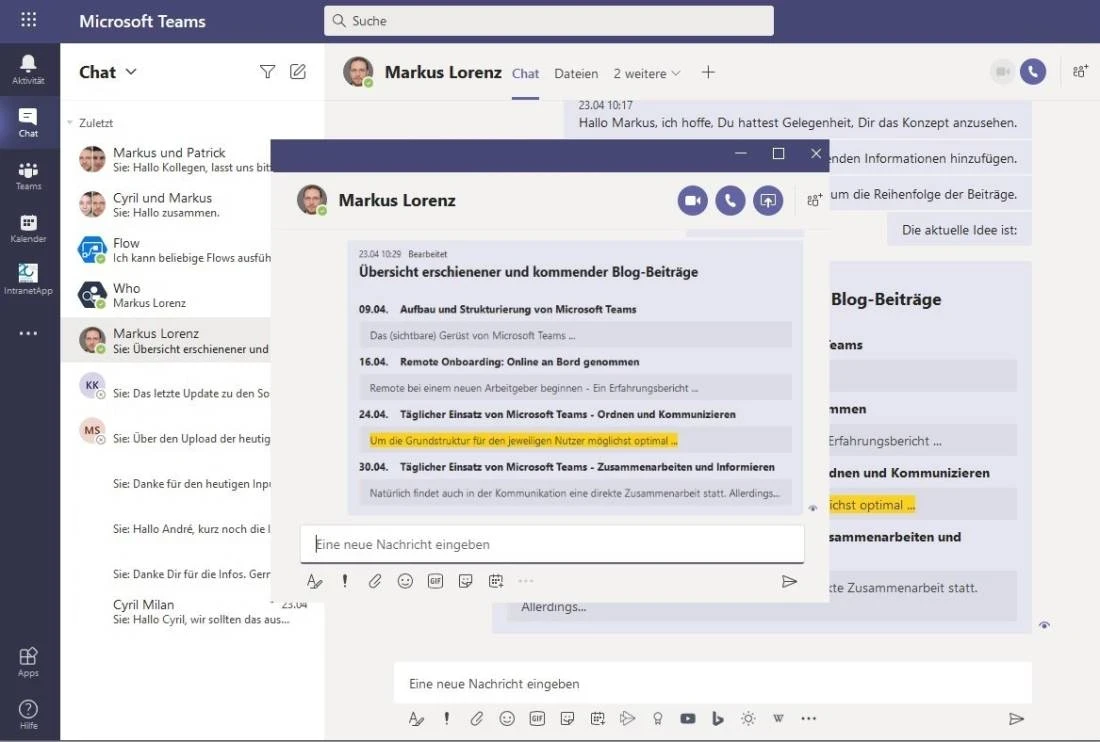Screen dimensions: 1100x742
Task: Open Teams section in left rail
Action: click(x=28, y=175)
